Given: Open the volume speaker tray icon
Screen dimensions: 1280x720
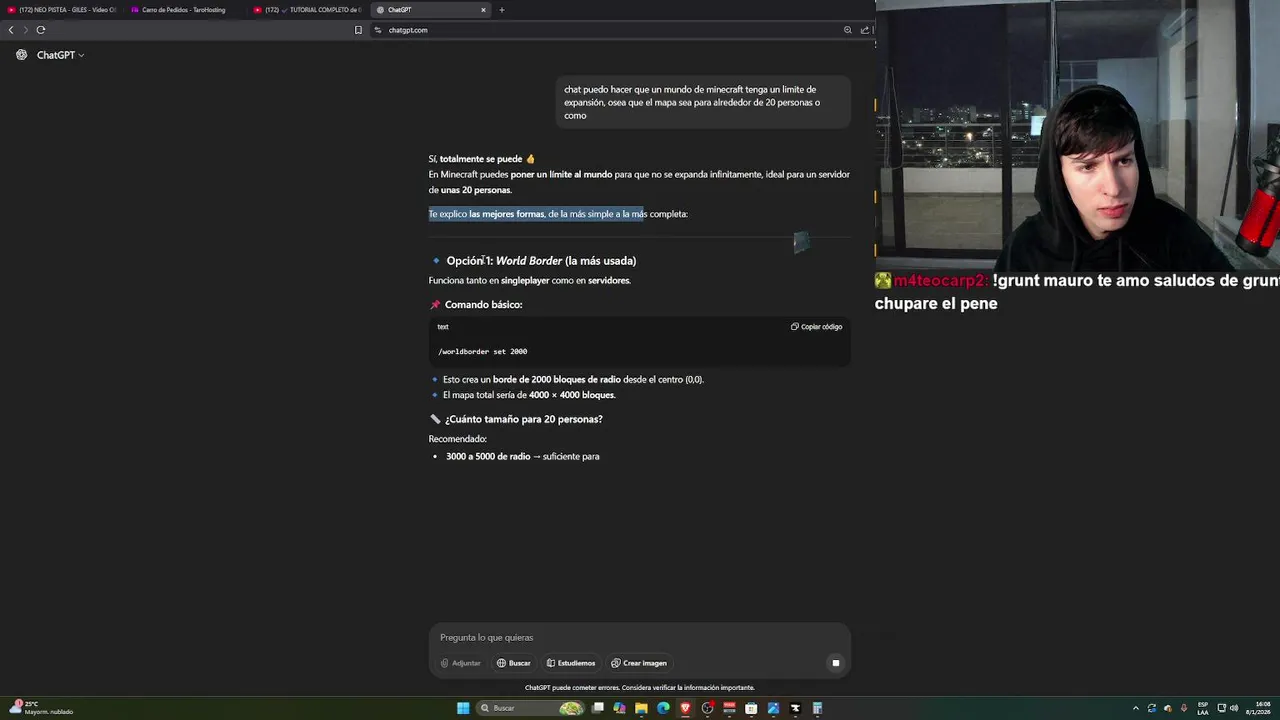Looking at the screenshot, I should (1234, 708).
